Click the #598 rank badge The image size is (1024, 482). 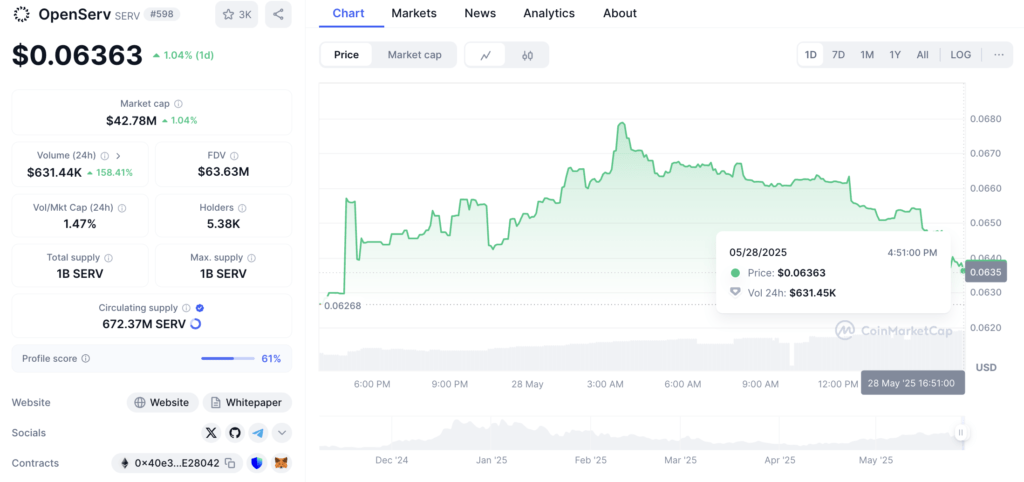(x=161, y=14)
